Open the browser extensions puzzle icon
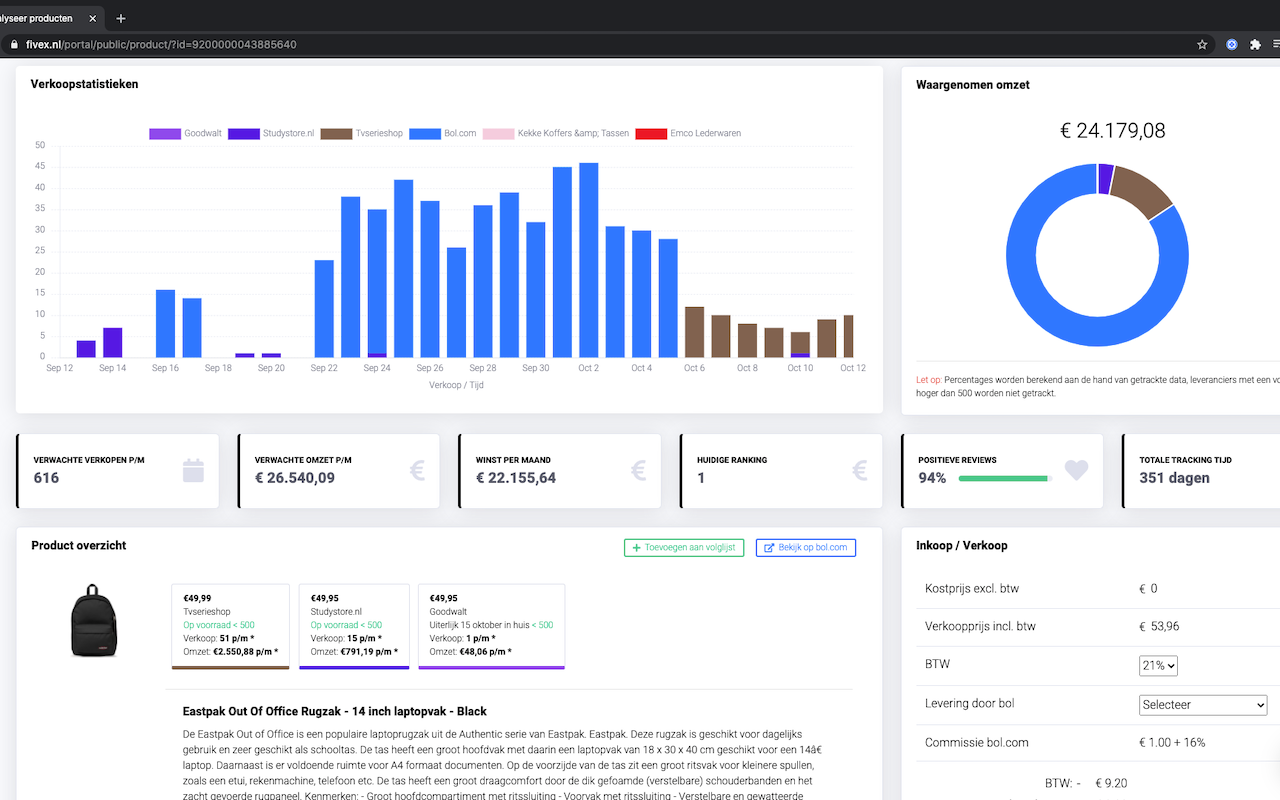This screenshot has height=800, width=1280. pyautogui.click(x=1255, y=44)
